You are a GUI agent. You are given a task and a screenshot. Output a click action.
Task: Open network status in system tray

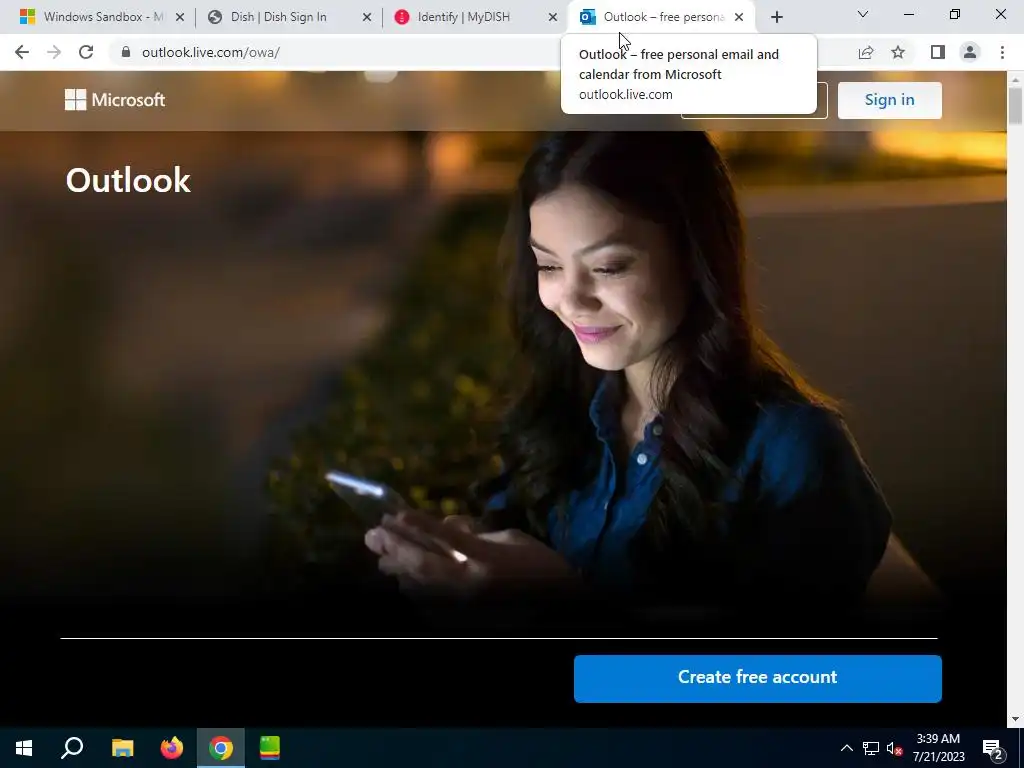tap(871, 748)
